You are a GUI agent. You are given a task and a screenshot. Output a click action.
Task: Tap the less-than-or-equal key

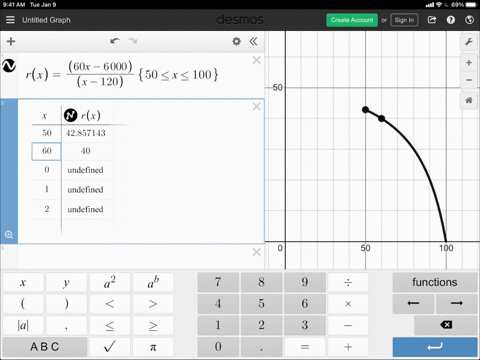(110, 325)
